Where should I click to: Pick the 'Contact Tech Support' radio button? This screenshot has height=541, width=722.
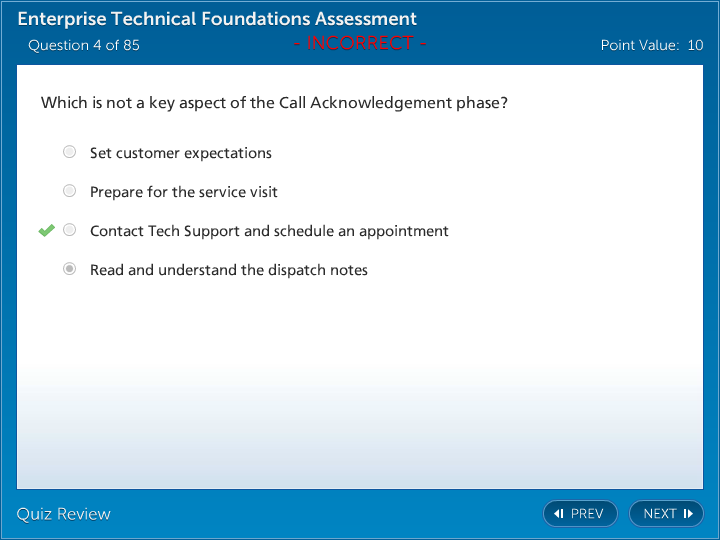(x=69, y=230)
